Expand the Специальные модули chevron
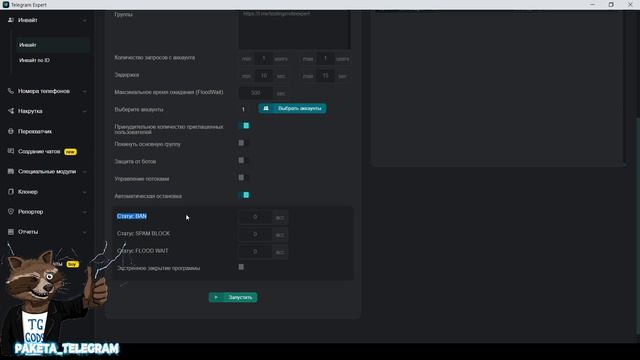 (84, 172)
